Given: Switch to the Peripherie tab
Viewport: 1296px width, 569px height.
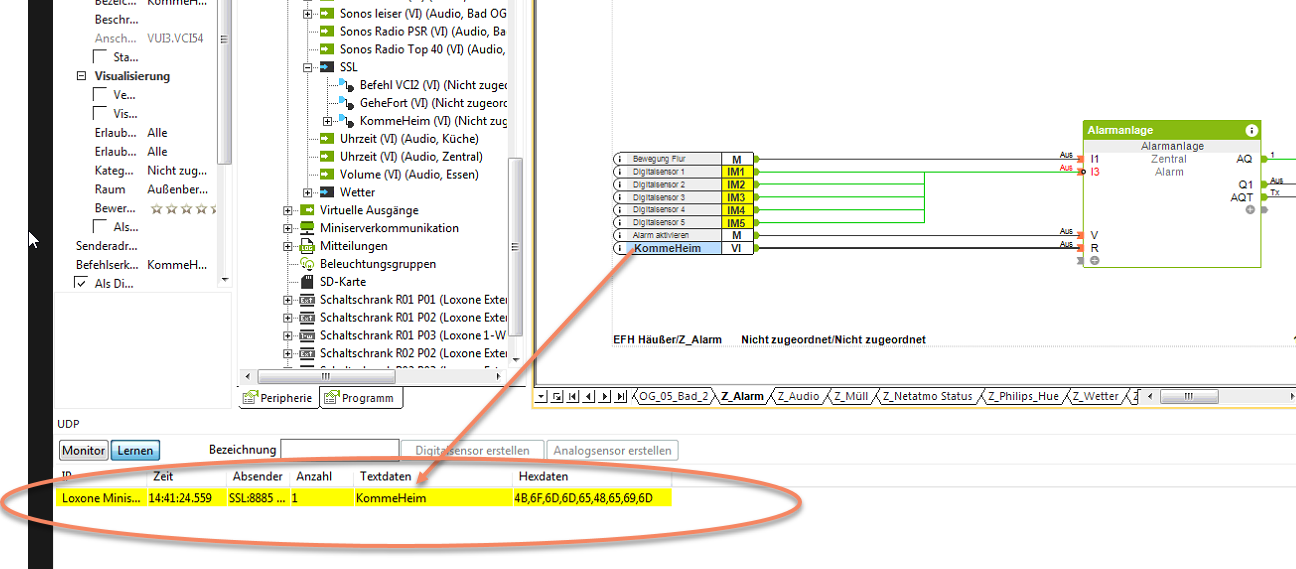Looking at the screenshot, I should 279,398.
